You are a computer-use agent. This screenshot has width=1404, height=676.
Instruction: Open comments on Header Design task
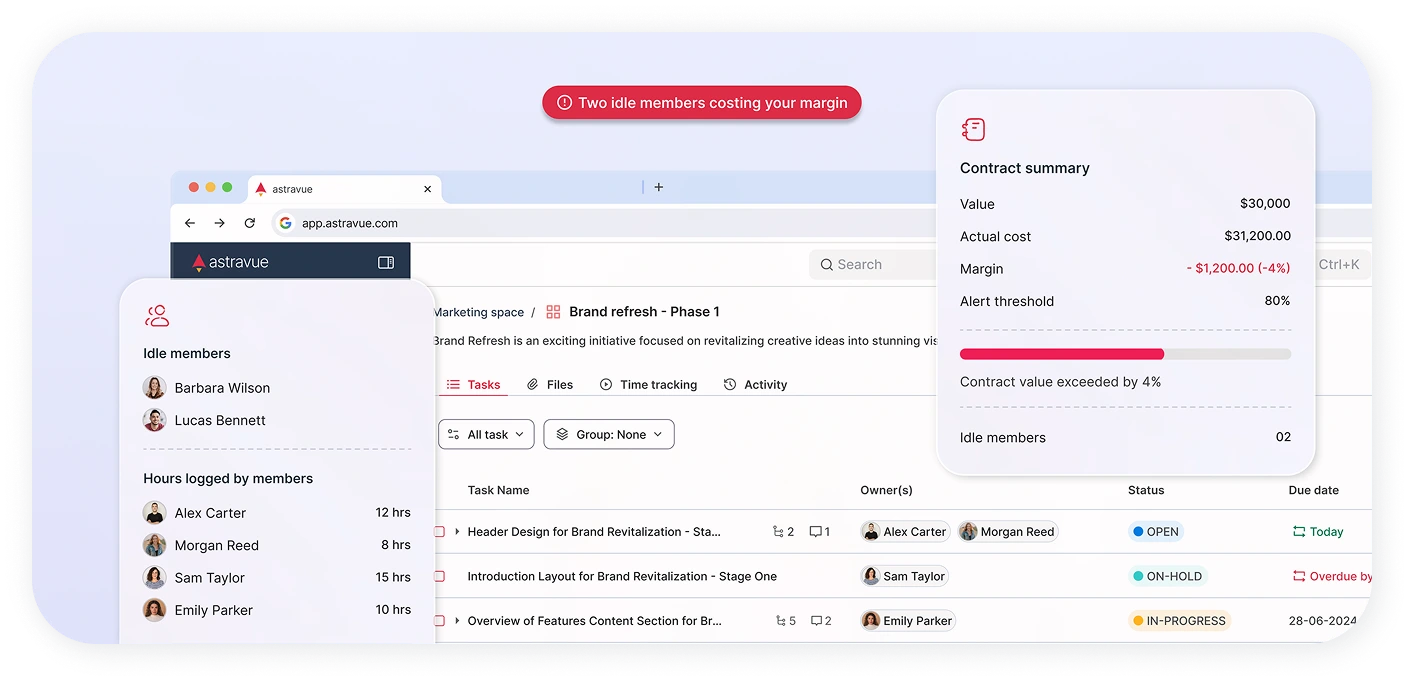pos(820,532)
